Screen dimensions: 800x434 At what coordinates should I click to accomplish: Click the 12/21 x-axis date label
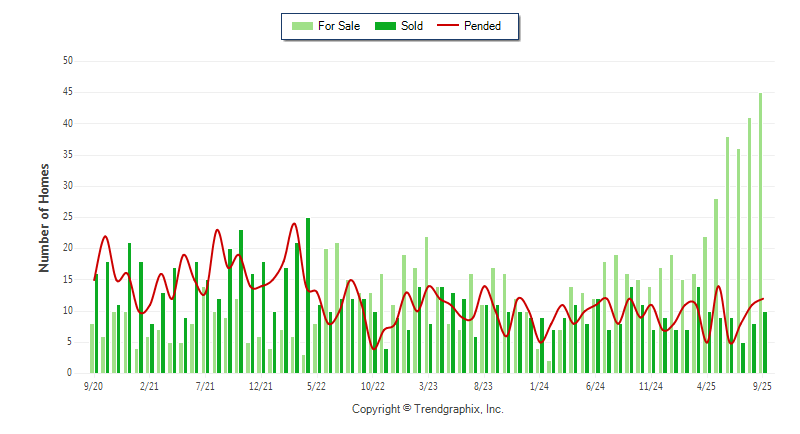(260, 385)
